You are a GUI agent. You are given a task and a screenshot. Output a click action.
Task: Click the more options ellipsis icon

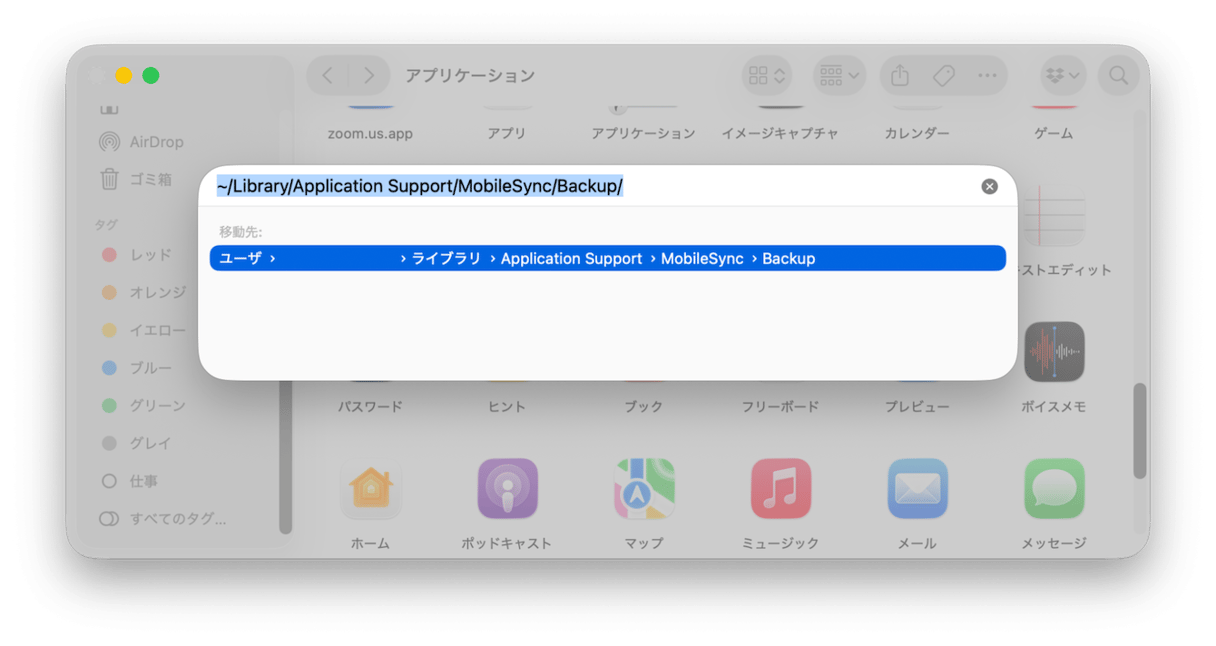tap(988, 75)
